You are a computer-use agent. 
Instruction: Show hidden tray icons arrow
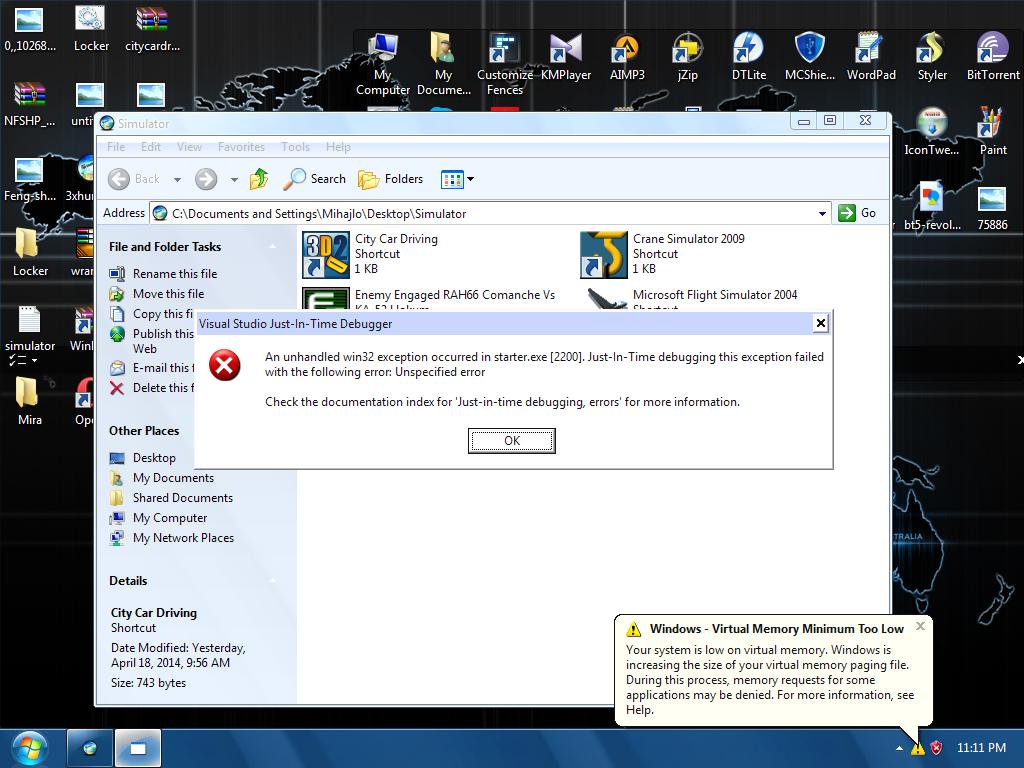[899, 748]
